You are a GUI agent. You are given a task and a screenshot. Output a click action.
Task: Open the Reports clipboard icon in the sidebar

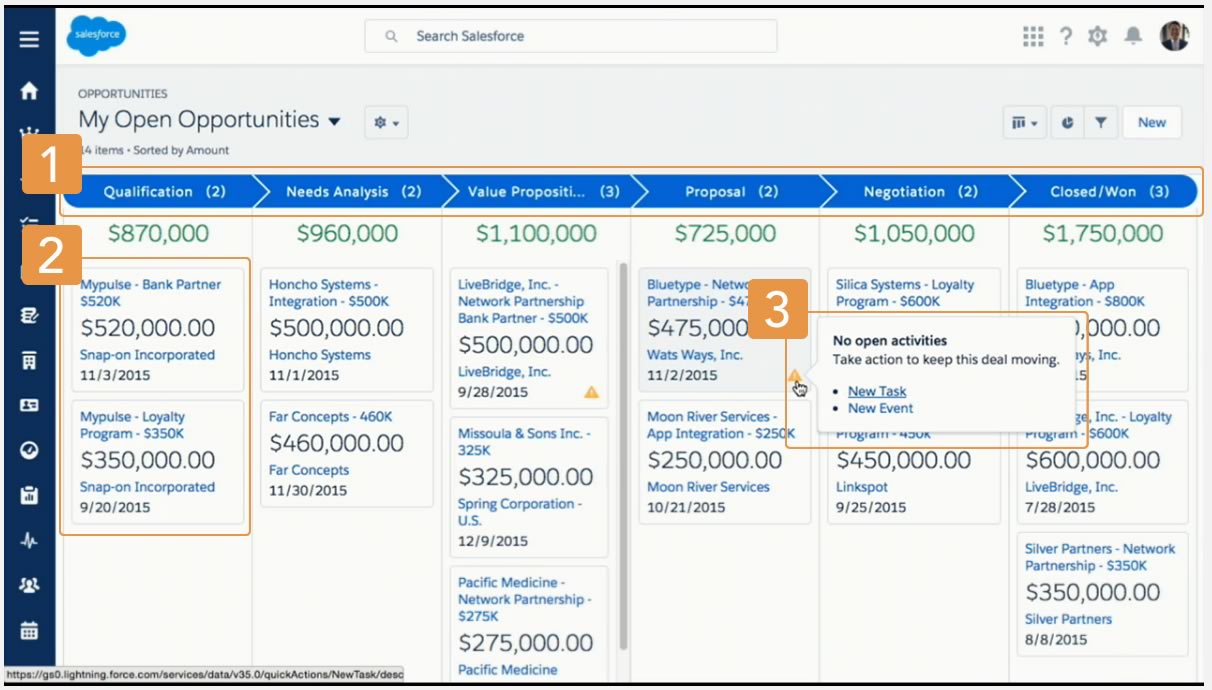tap(29, 495)
